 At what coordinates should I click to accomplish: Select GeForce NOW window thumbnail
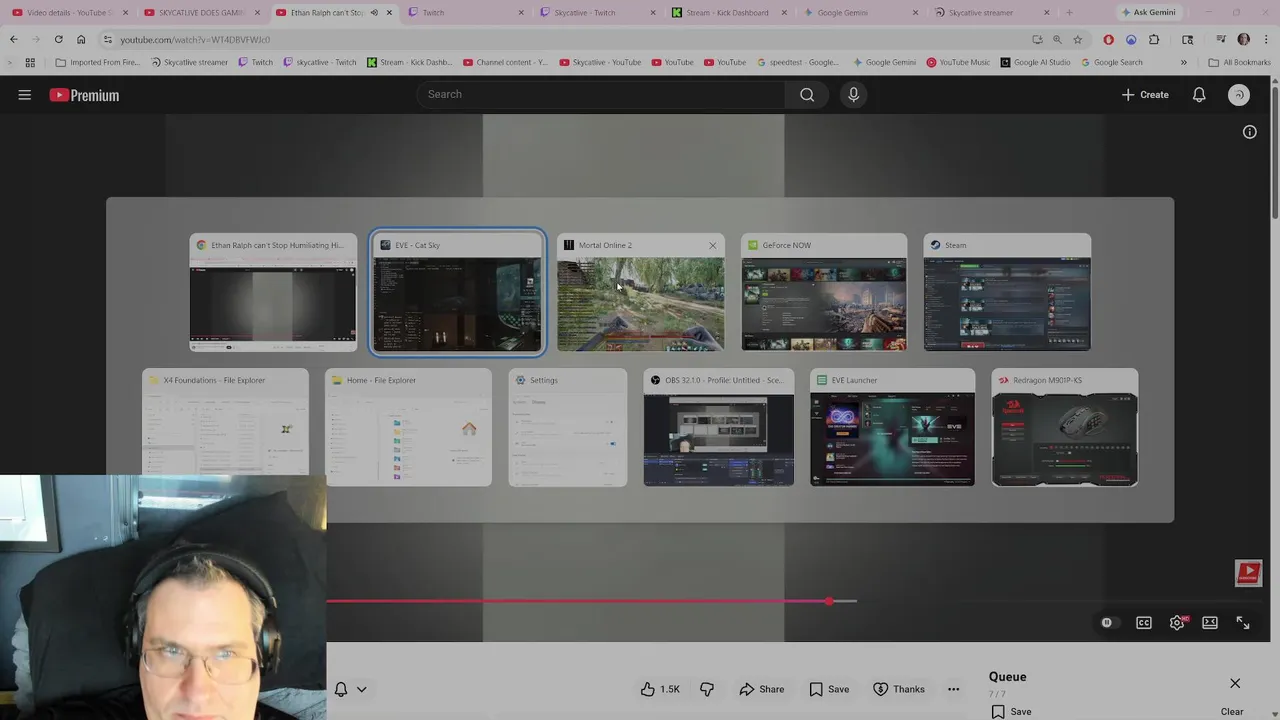point(824,293)
